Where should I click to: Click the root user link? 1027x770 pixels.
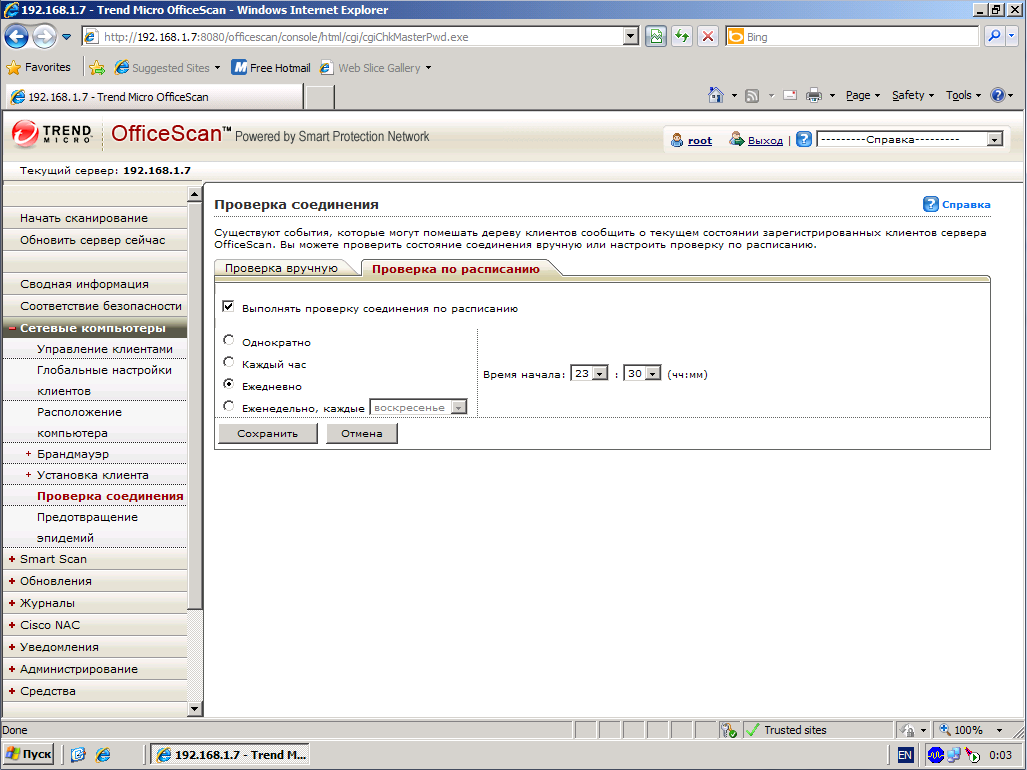click(700, 140)
